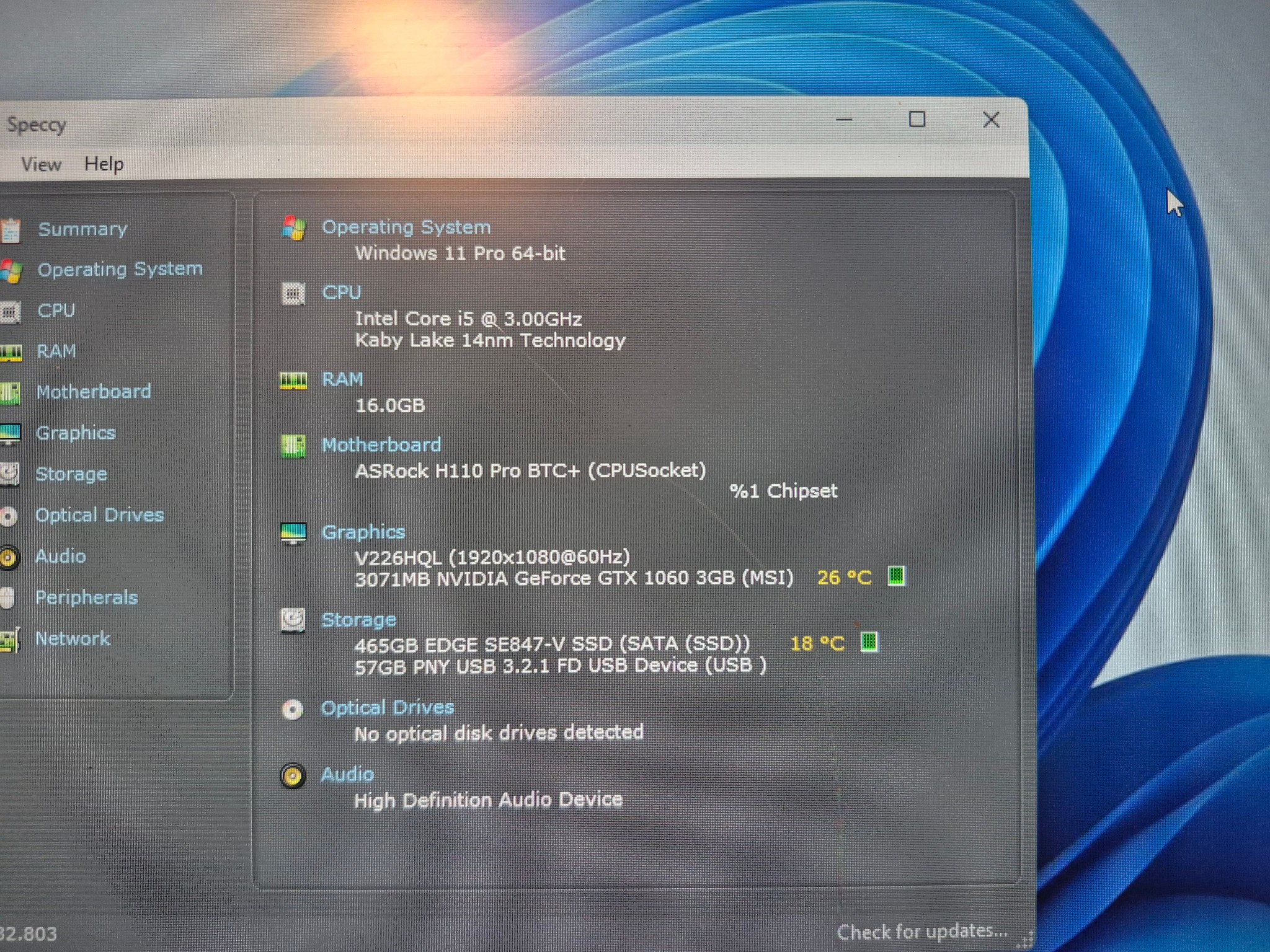Viewport: 1270px width, 952px height.
Task: Select Optical Drives in the sidebar
Action: tap(99, 515)
